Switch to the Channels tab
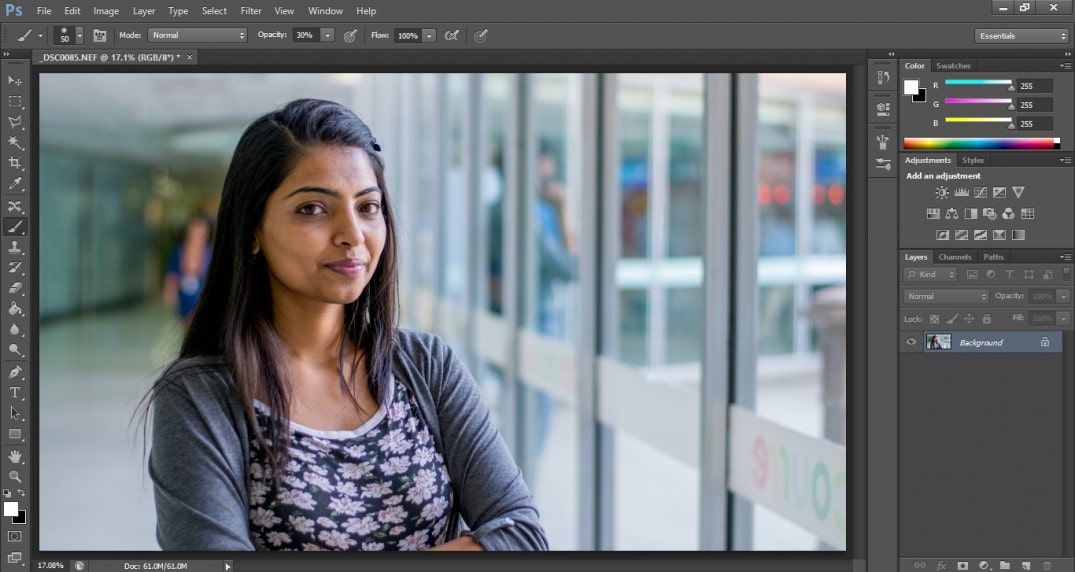1075x572 pixels. click(954, 257)
